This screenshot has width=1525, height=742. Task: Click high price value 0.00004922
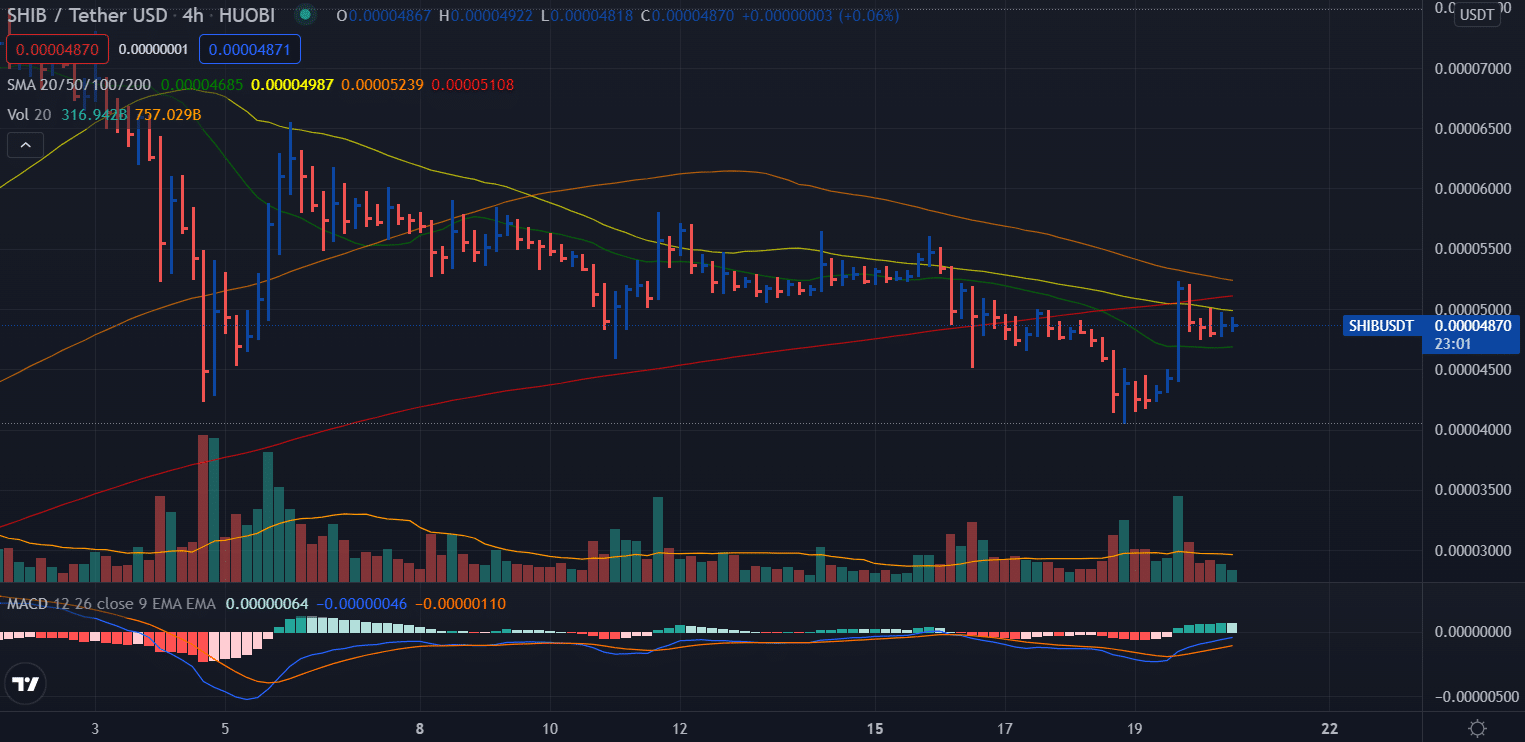pos(493,16)
